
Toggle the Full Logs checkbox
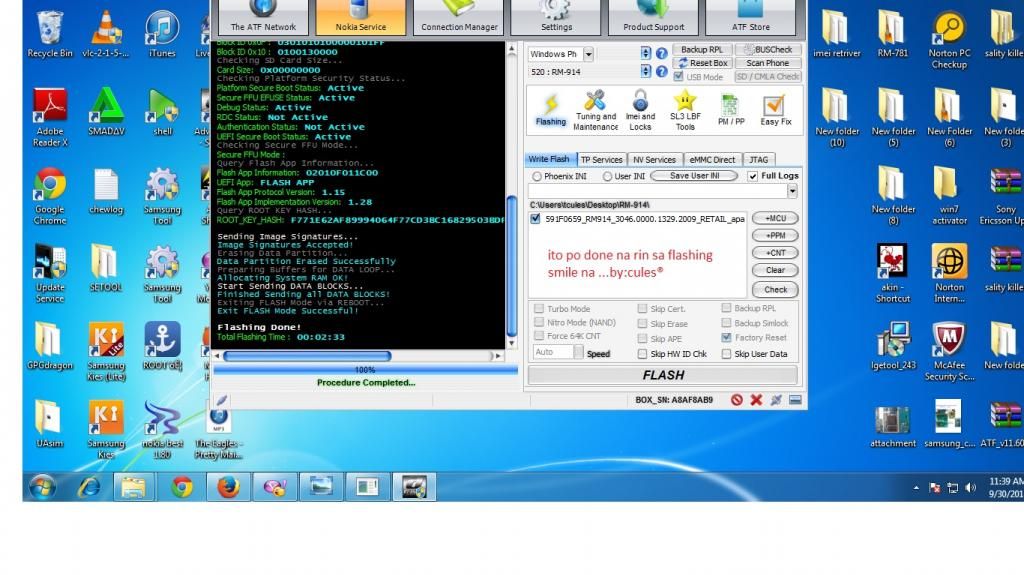tap(753, 176)
